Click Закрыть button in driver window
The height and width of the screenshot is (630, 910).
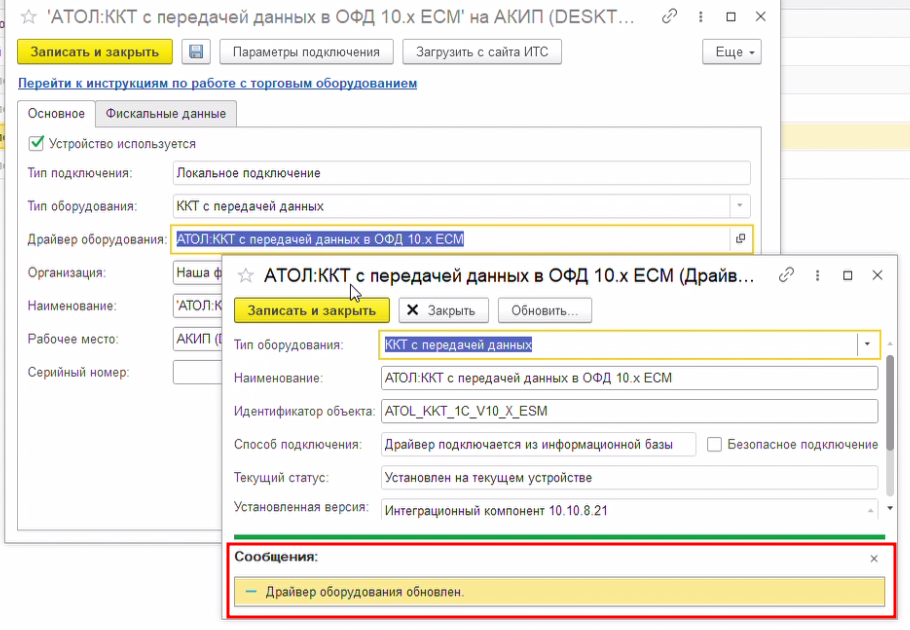pyautogui.click(x=443, y=310)
